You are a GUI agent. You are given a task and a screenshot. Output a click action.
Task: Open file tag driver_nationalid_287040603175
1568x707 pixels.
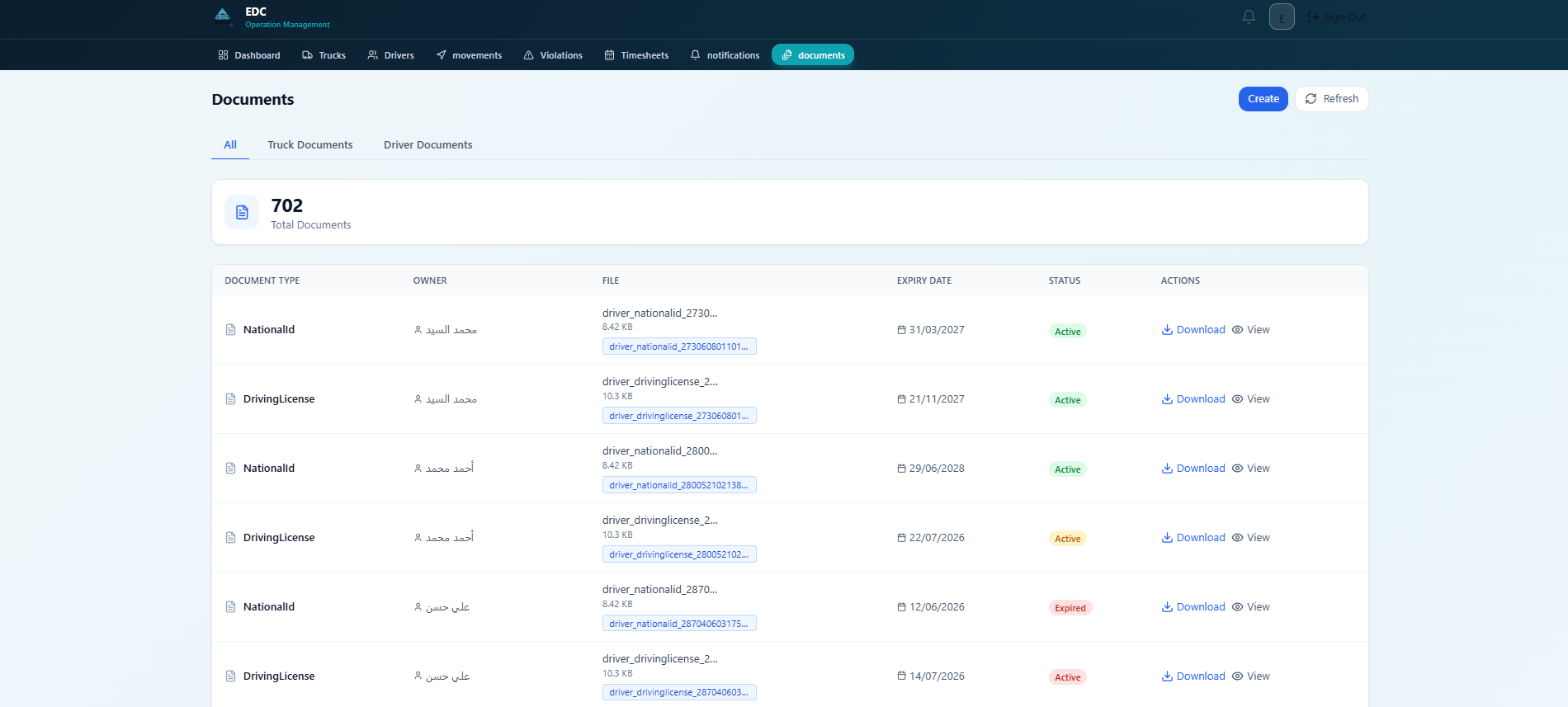[679, 624]
